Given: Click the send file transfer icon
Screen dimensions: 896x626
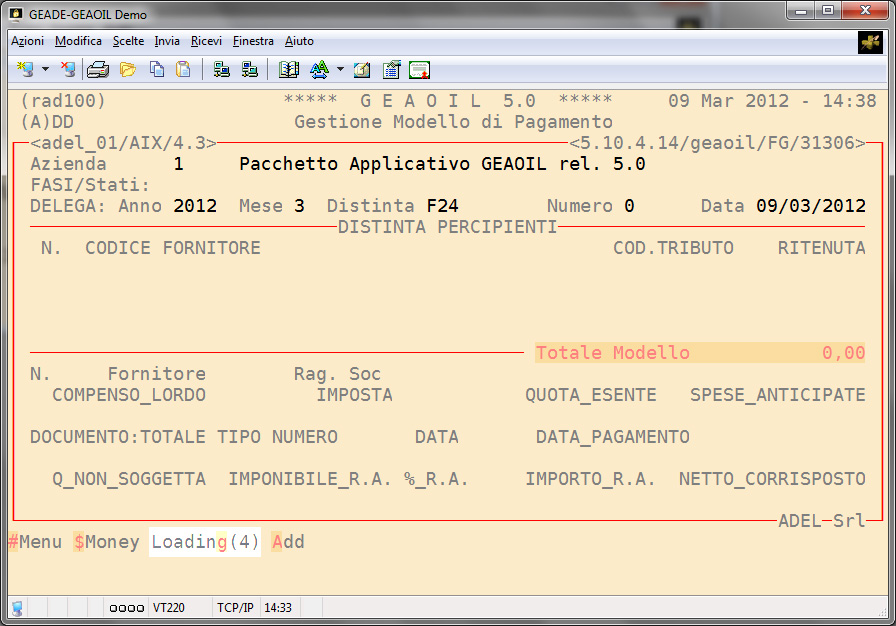Looking at the screenshot, I should (x=222, y=70).
